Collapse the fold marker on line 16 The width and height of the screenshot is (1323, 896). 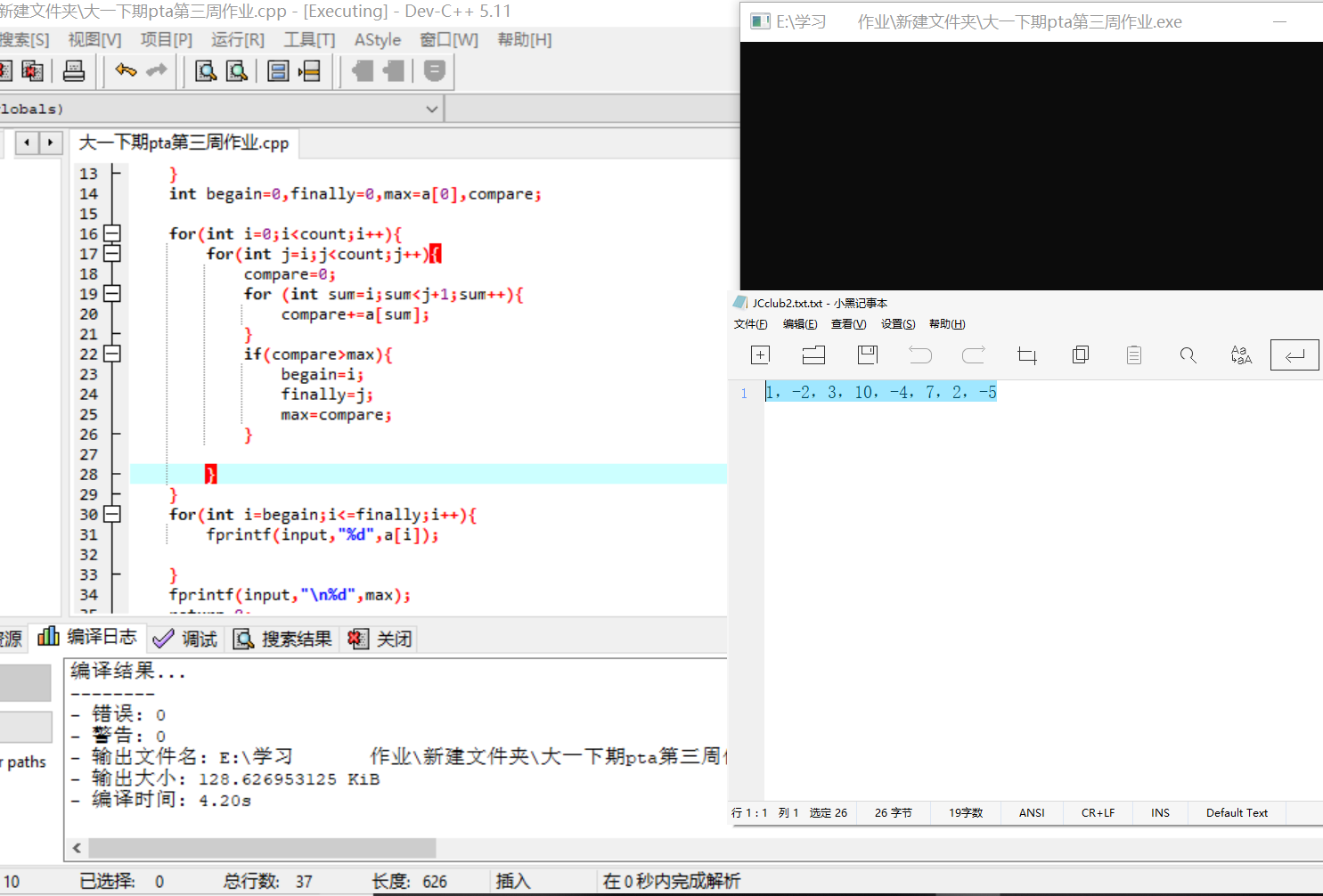(x=111, y=233)
